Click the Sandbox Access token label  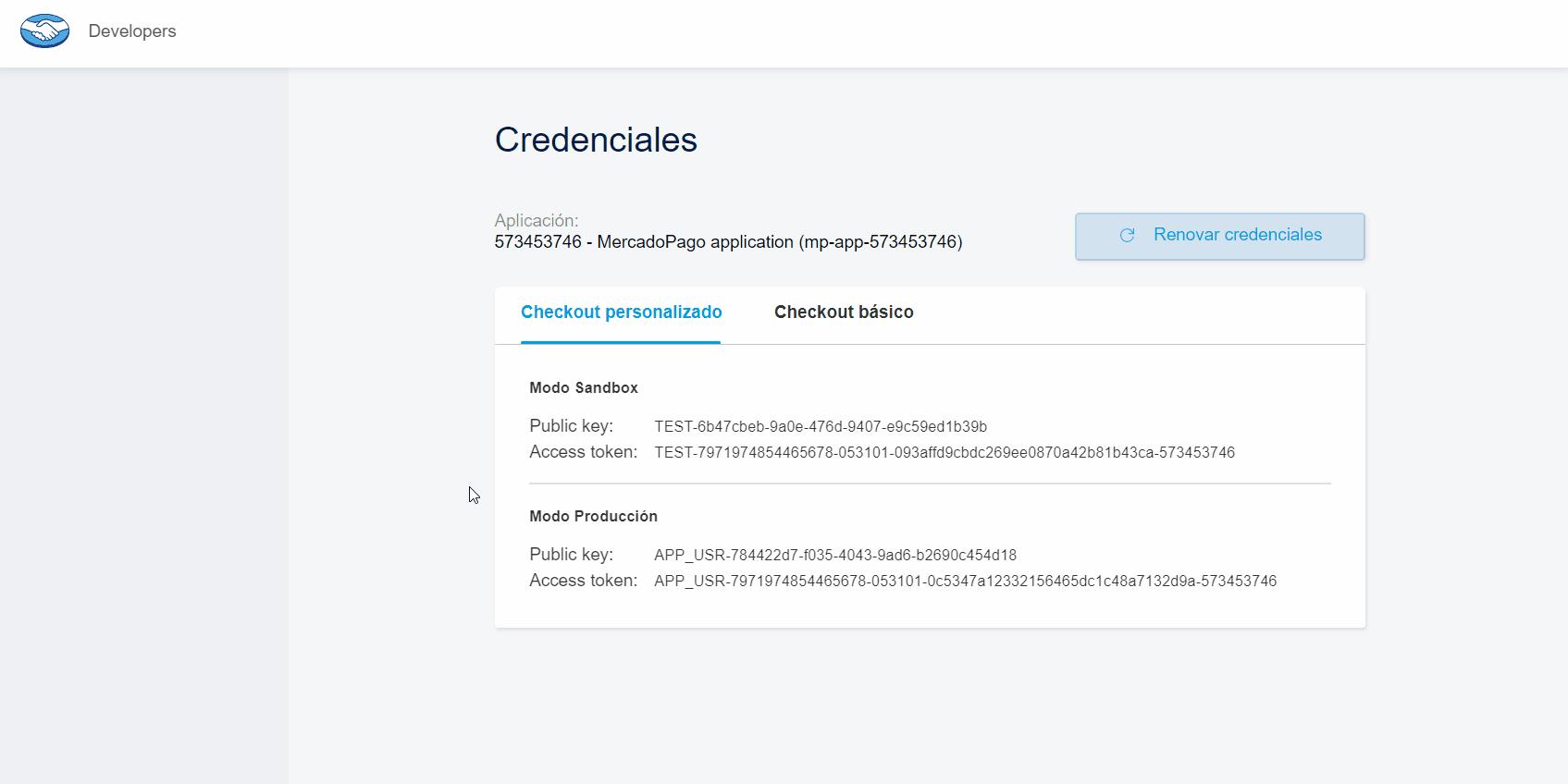tap(583, 452)
